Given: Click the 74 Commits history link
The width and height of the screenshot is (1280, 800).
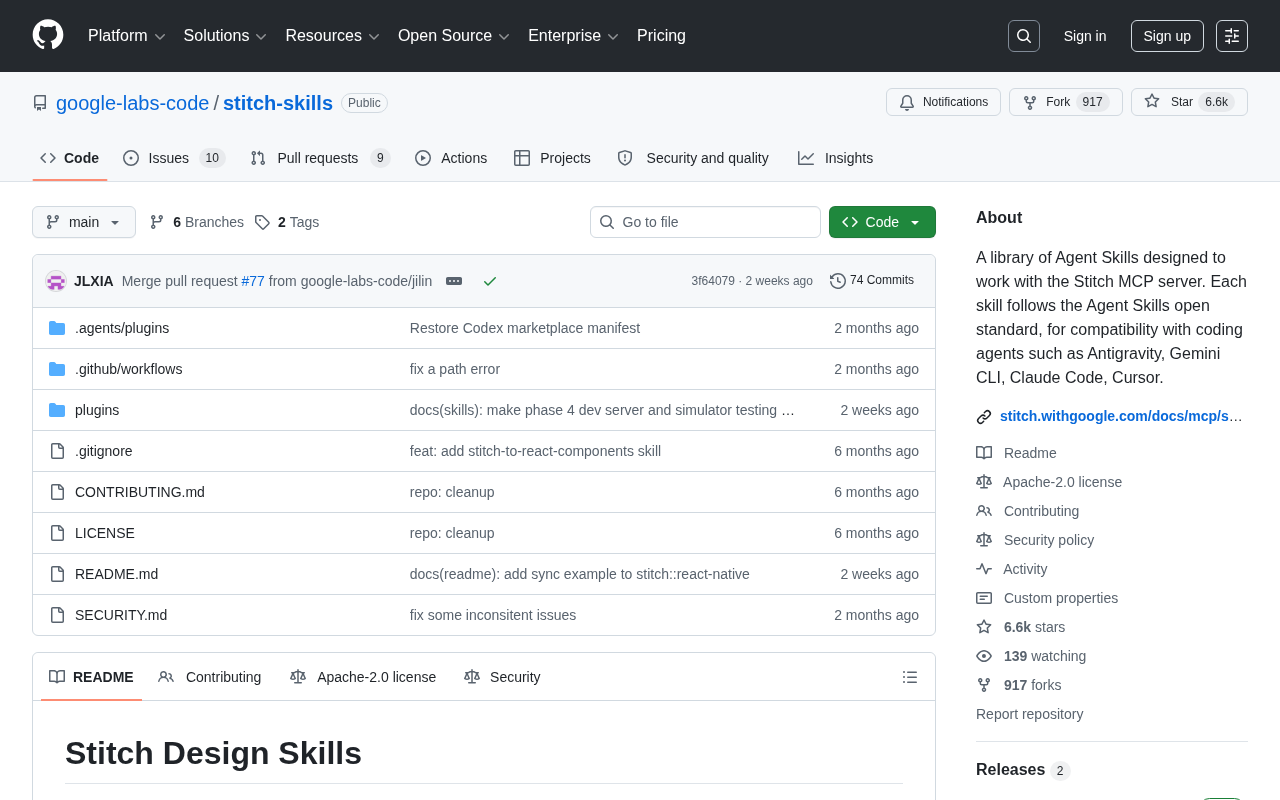Looking at the screenshot, I should 872,281.
